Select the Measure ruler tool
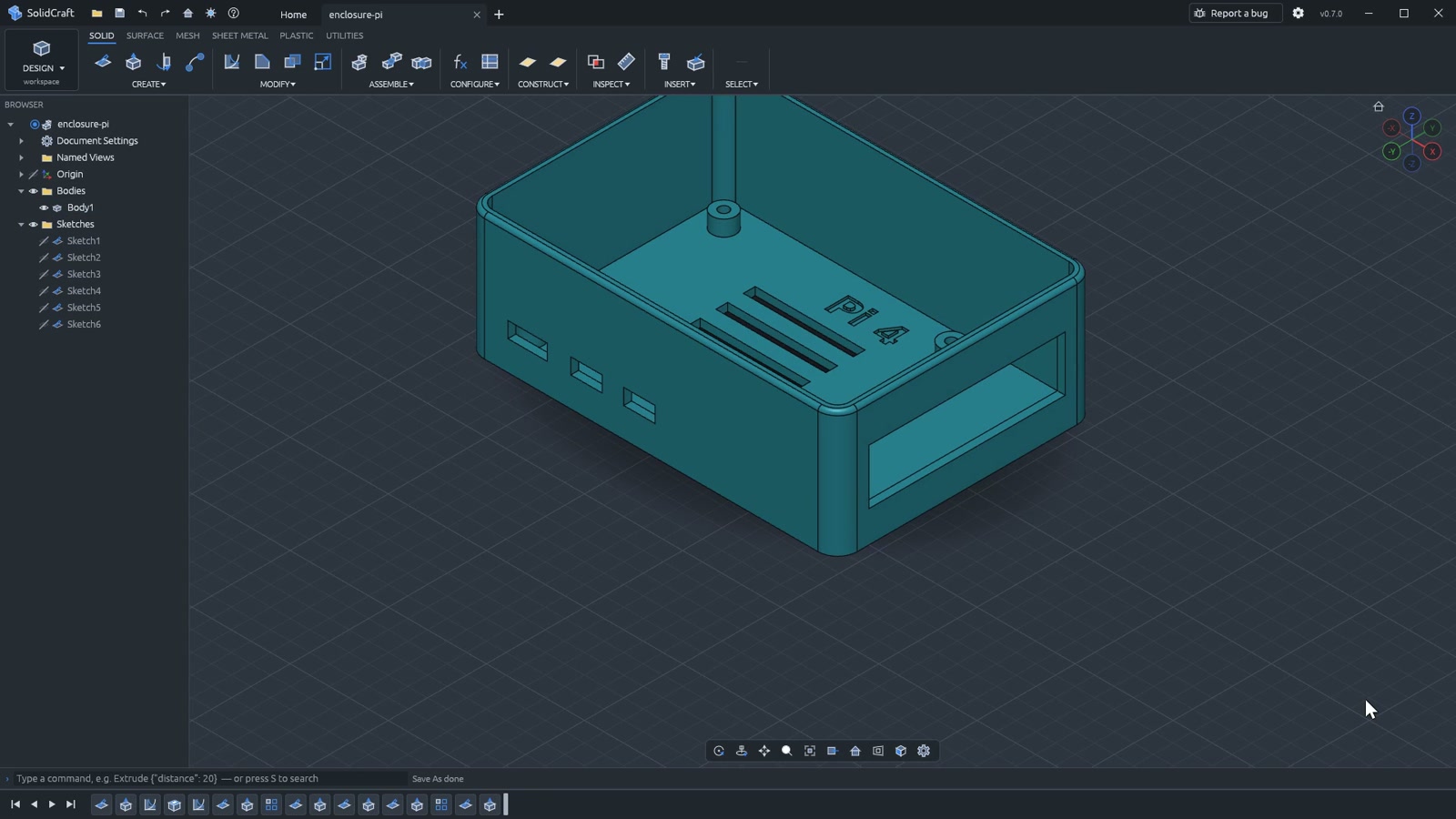This screenshot has width=1456, height=819. pos(626,62)
